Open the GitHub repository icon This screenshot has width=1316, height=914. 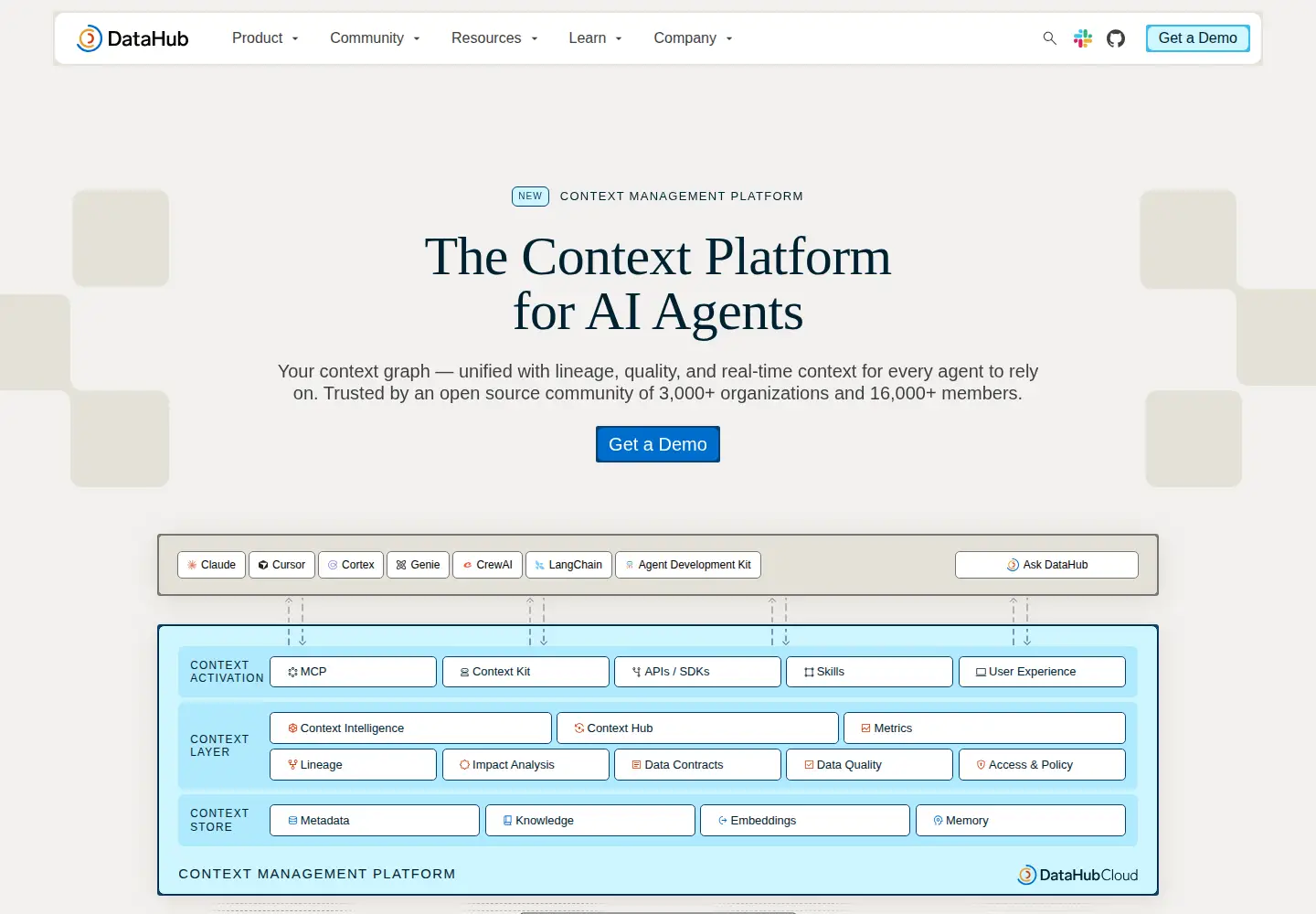pos(1116,38)
